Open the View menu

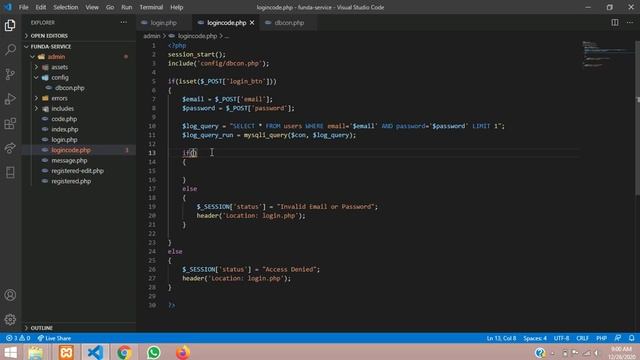pyautogui.click(x=92, y=7)
